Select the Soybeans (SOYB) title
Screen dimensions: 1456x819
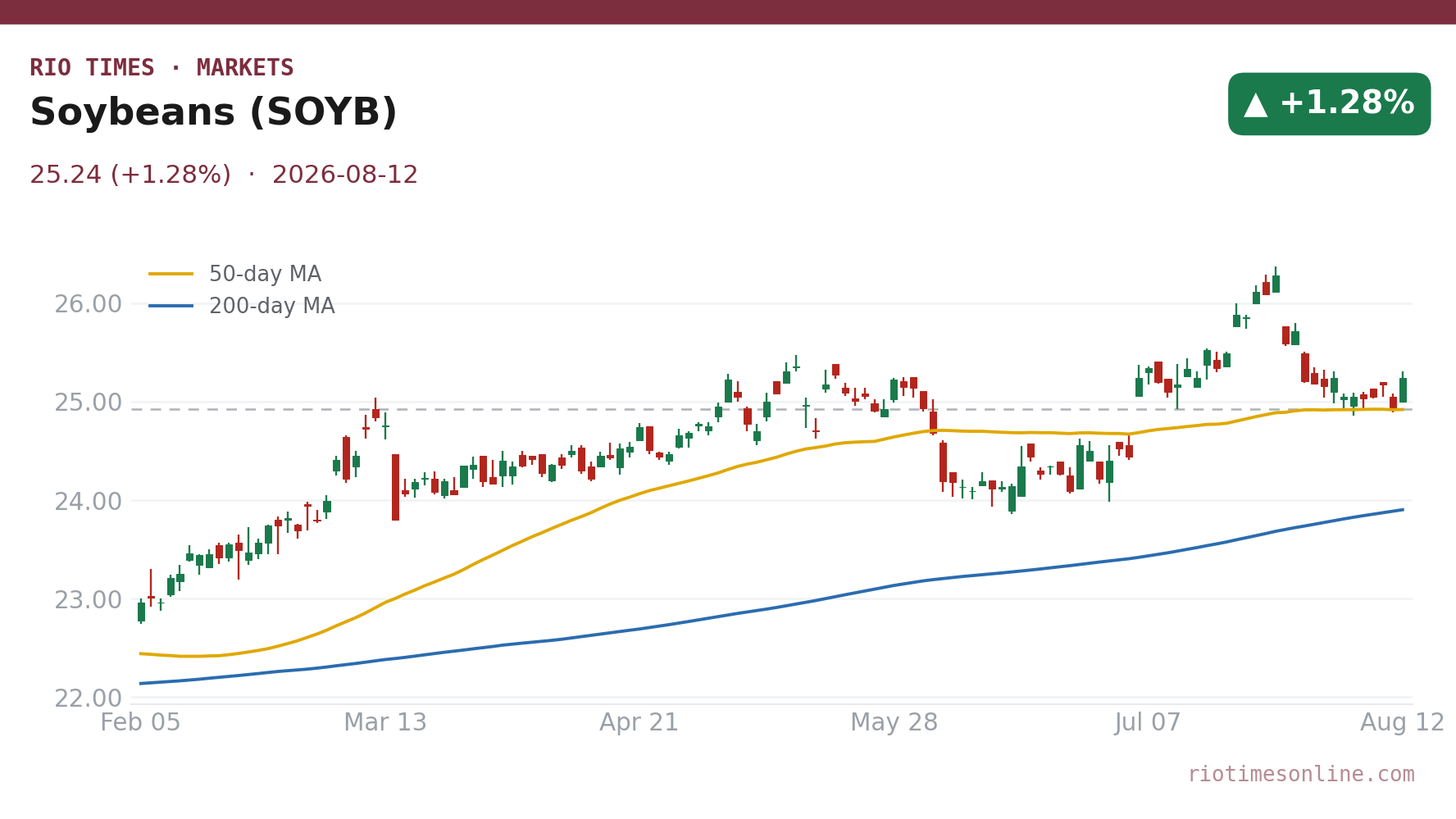(x=213, y=113)
